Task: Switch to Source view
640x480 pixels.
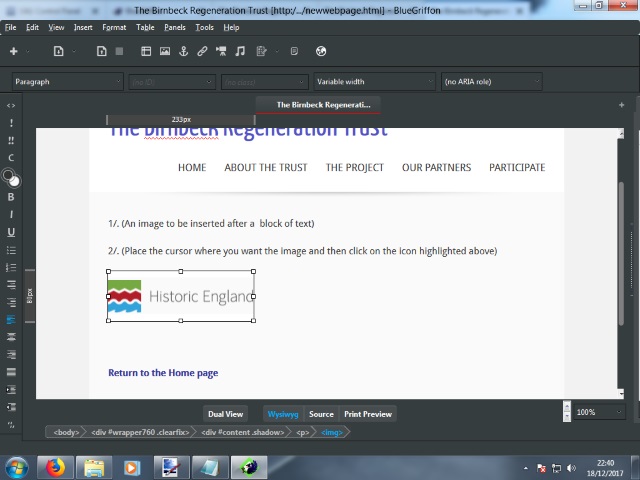Action: click(321, 414)
